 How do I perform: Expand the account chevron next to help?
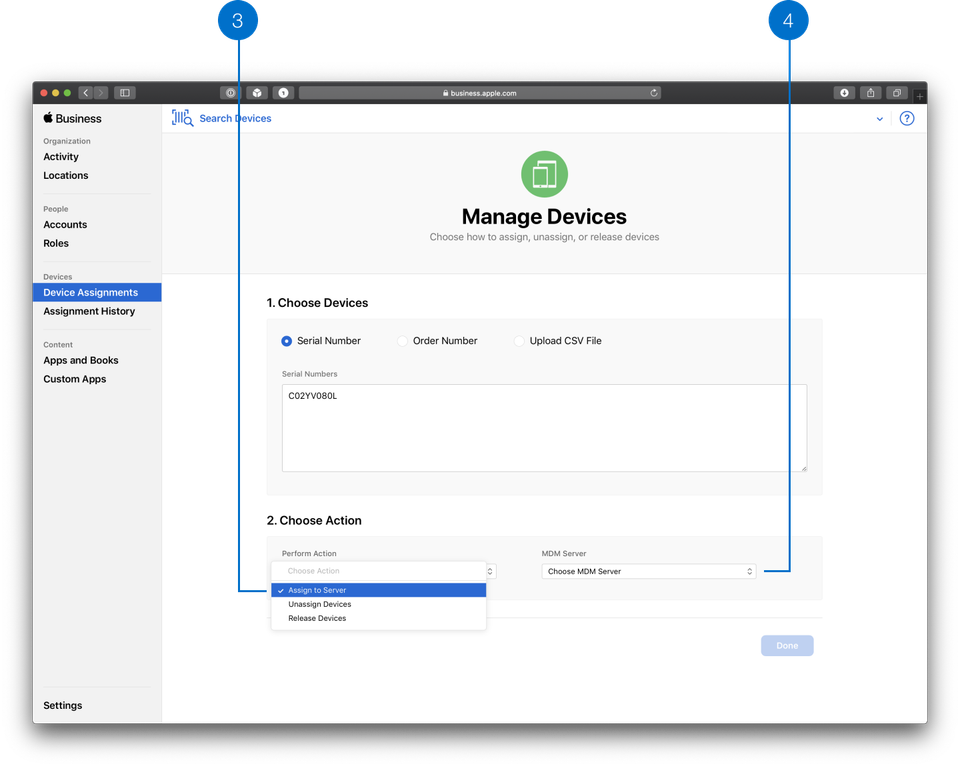coord(880,119)
